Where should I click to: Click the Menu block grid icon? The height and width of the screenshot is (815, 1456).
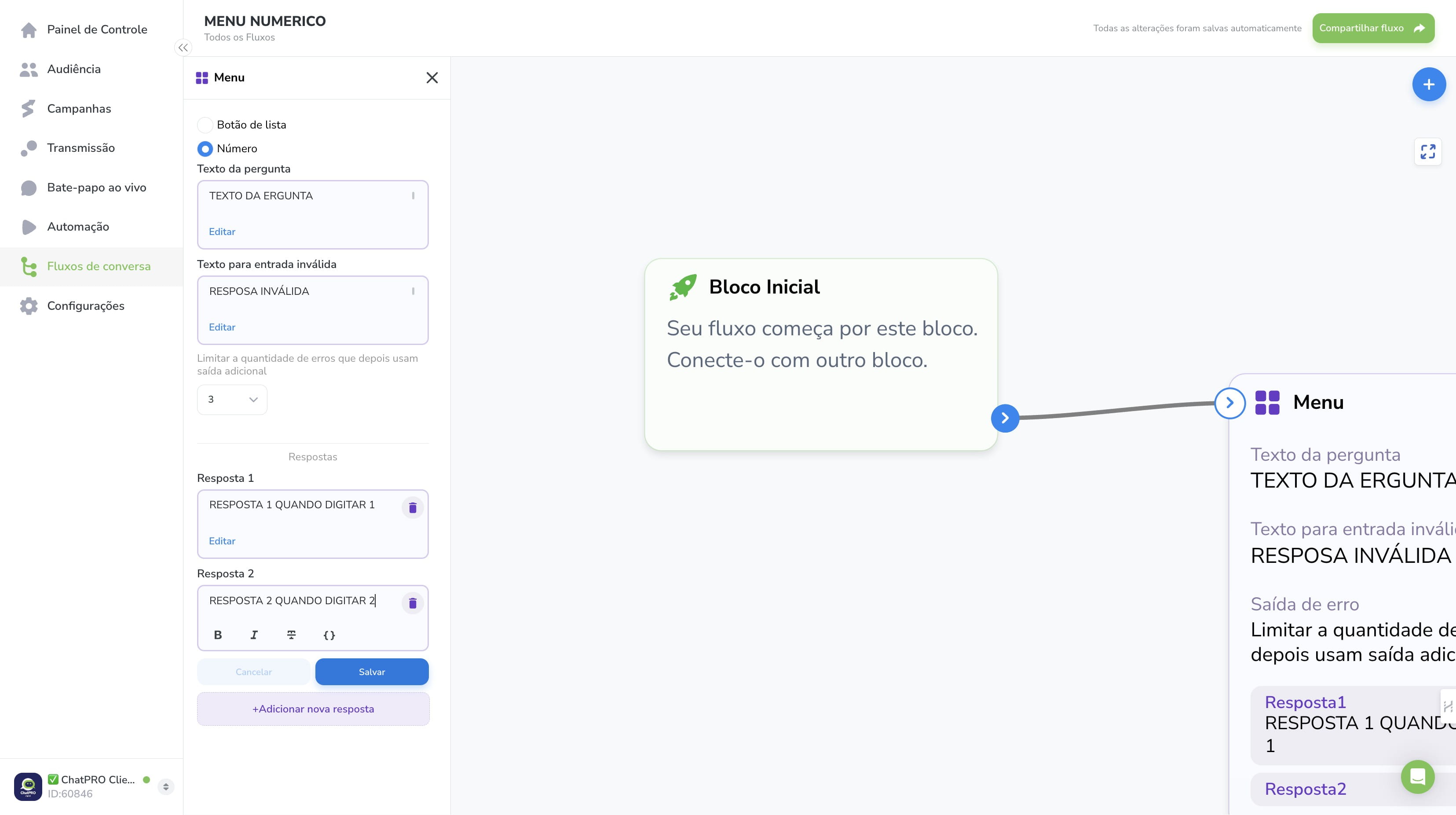click(x=1267, y=403)
